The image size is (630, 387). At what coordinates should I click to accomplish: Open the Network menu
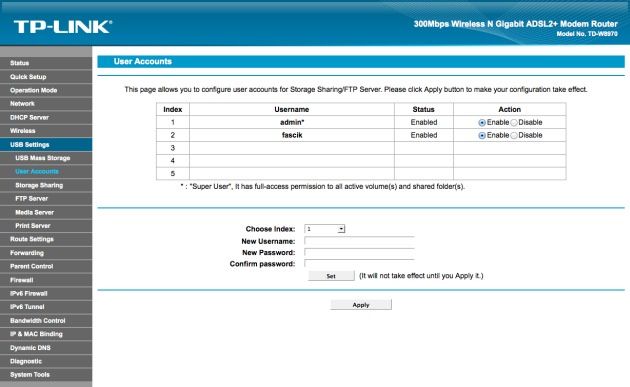click(x=46, y=104)
